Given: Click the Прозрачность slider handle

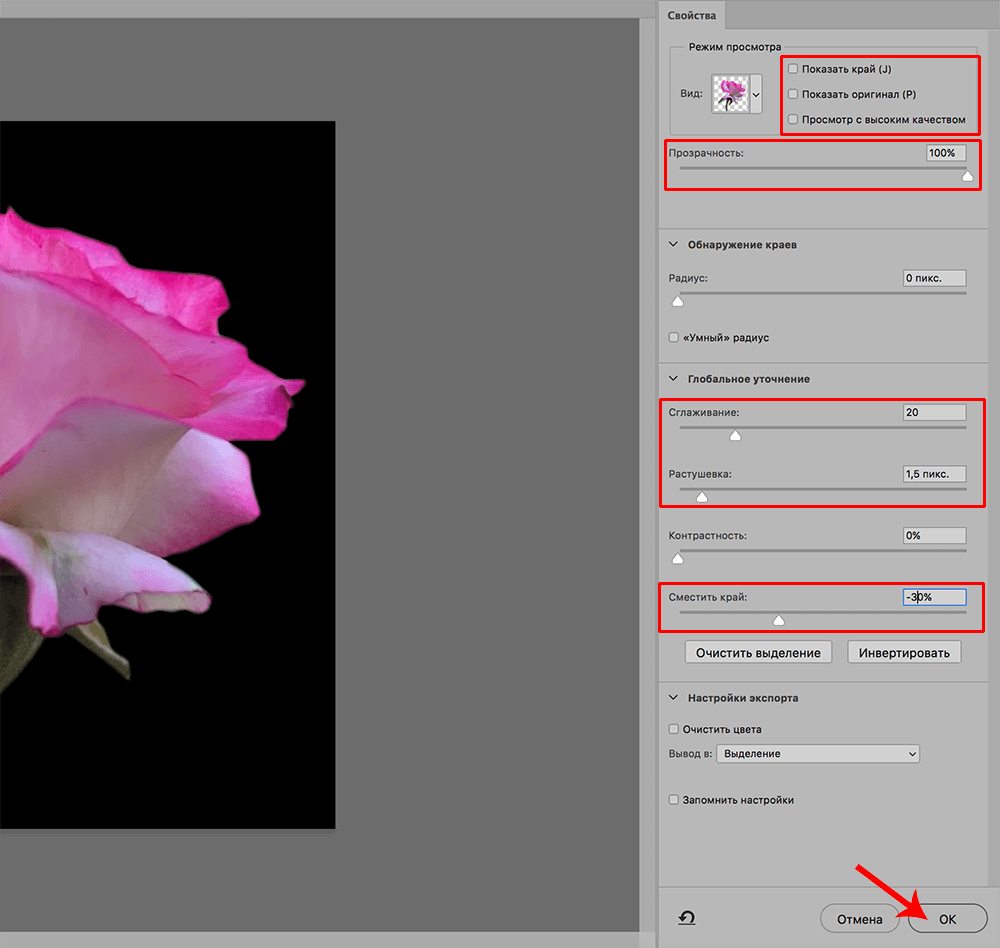Looking at the screenshot, I should coord(967,176).
